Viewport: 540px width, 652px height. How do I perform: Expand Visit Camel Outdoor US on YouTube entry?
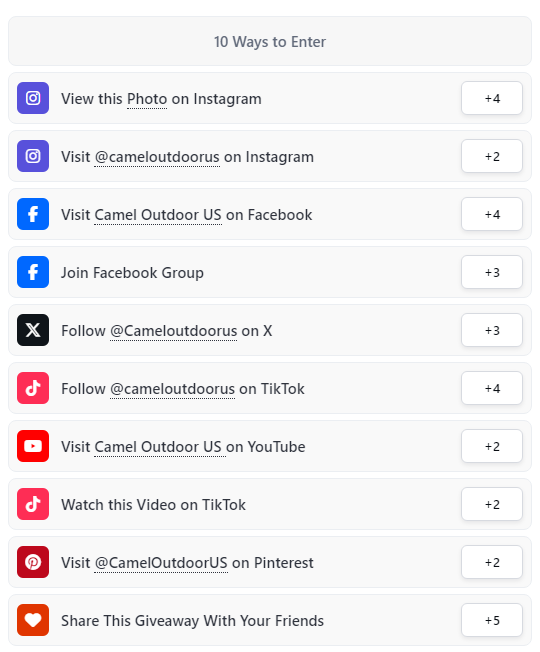tap(270, 446)
